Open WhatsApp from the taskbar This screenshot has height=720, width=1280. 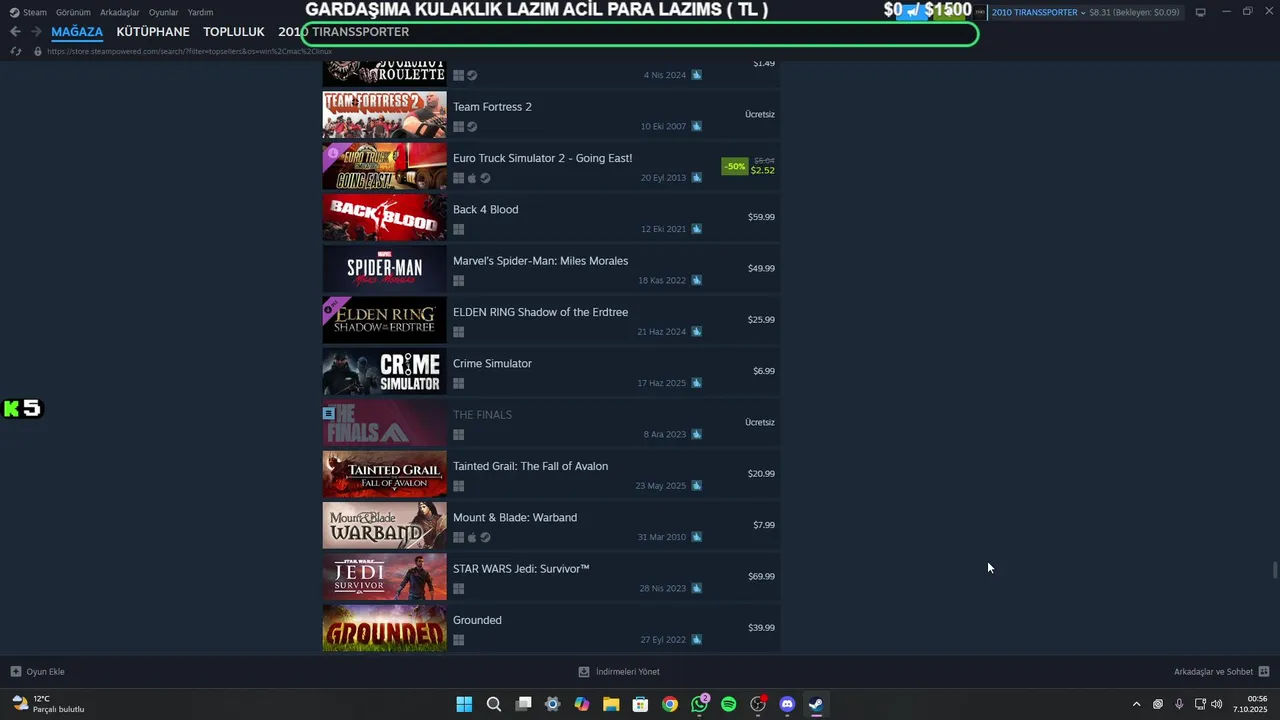pyautogui.click(x=700, y=704)
